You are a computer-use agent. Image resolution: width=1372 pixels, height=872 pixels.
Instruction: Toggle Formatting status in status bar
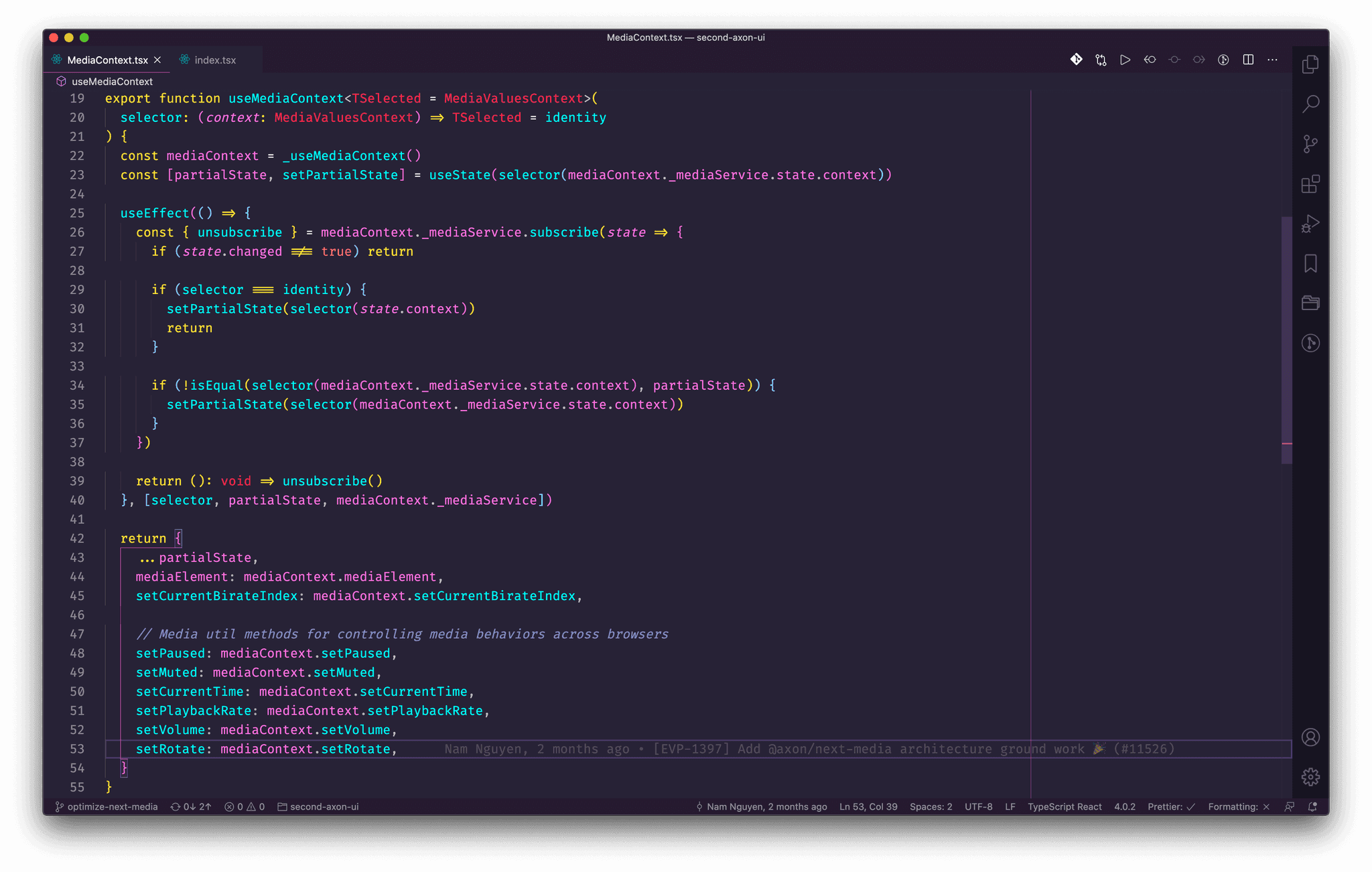(1239, 806)
